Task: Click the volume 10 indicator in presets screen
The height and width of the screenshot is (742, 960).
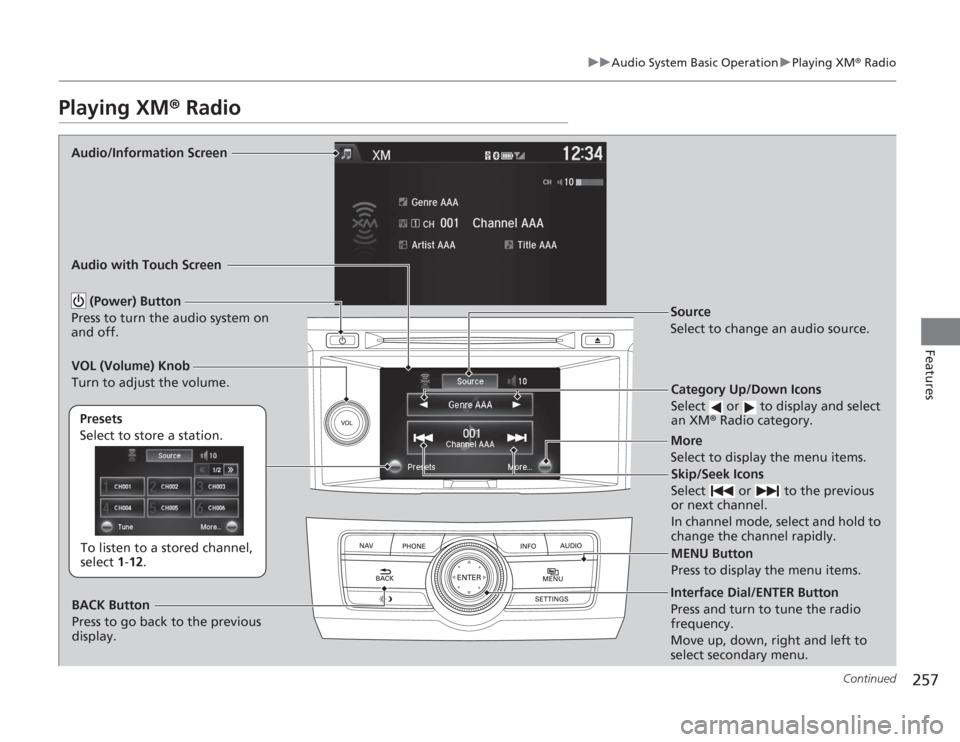Action: (x=209, y=455)
